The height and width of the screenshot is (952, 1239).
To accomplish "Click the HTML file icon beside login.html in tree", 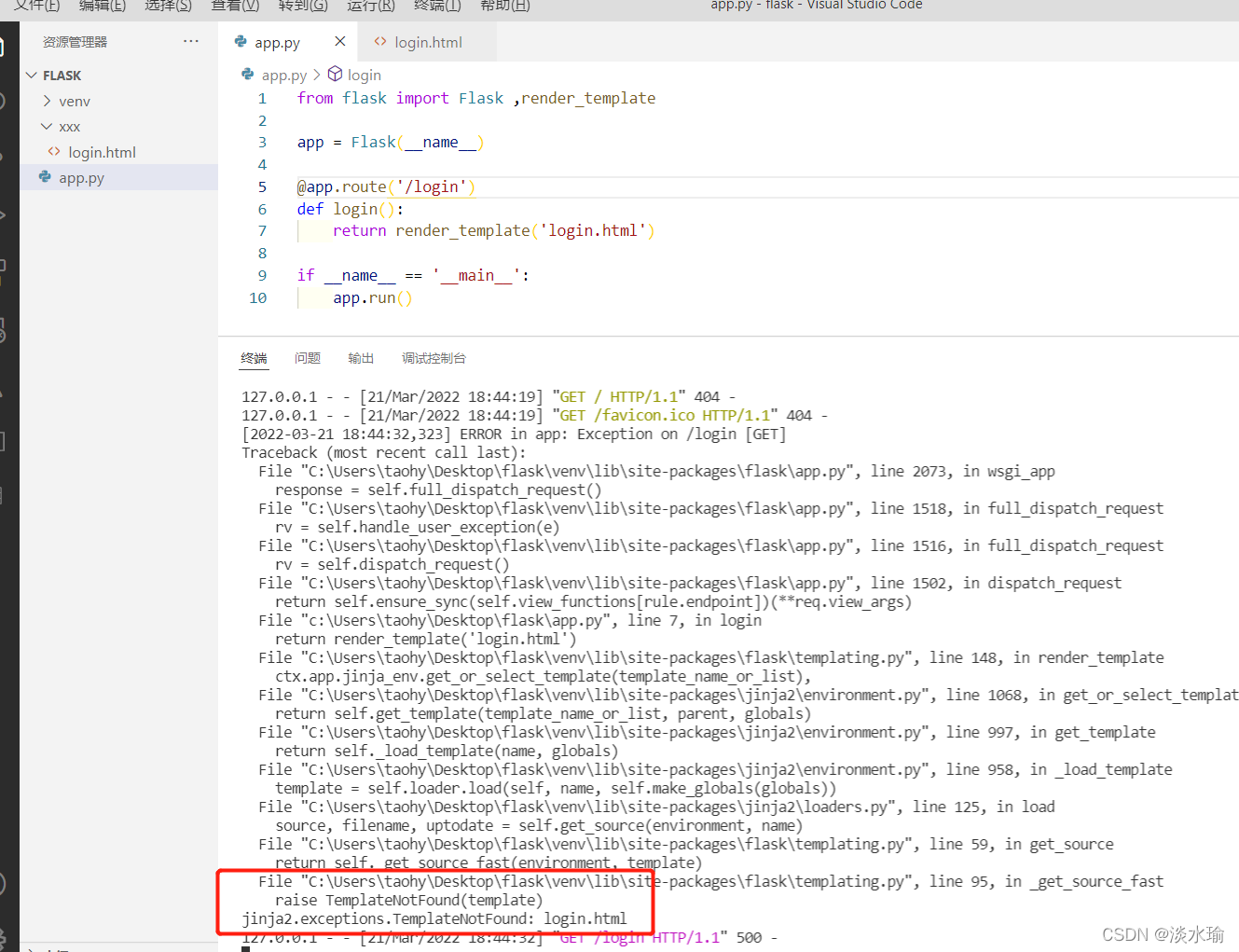I will (53, 151).
